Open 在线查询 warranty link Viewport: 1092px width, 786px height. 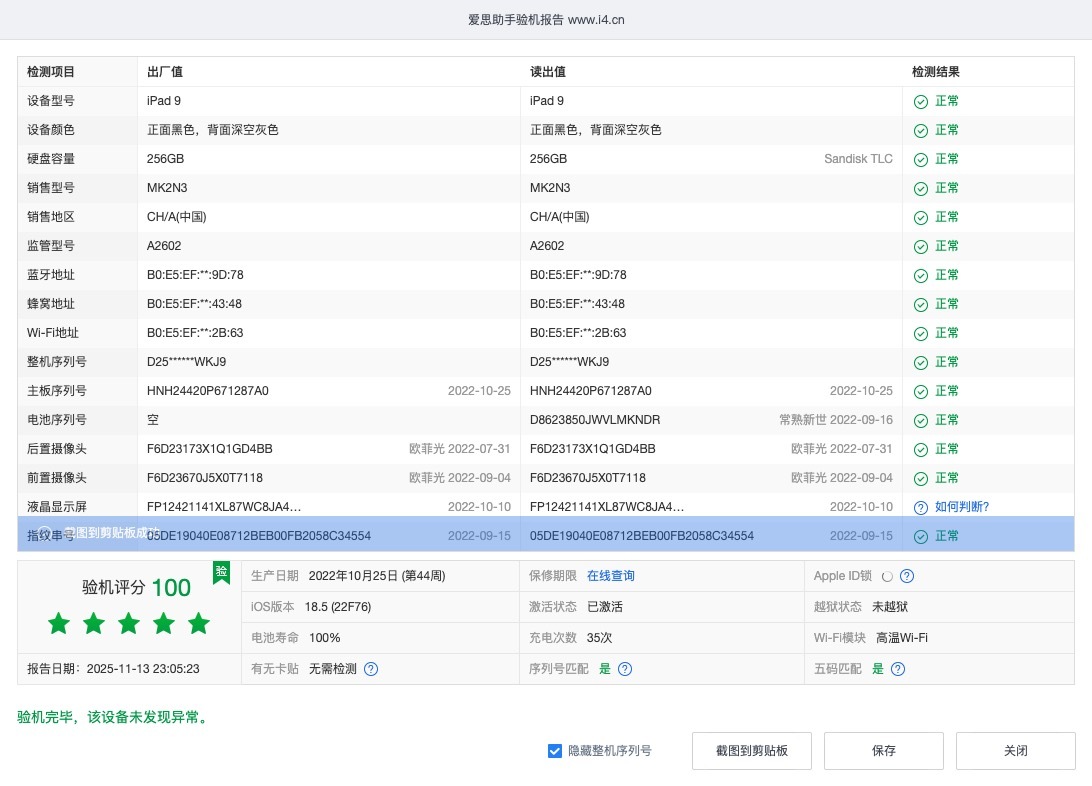(x=610, y=576)
